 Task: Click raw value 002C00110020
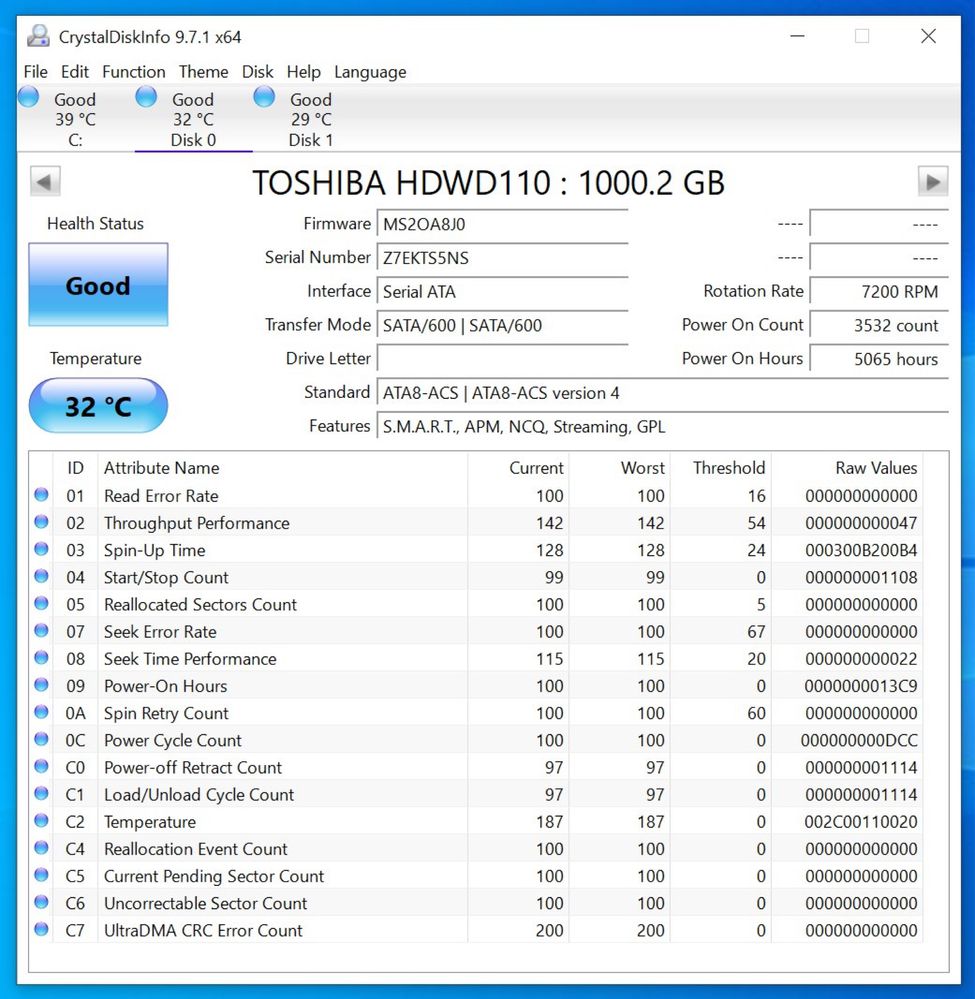coord(861,822)
